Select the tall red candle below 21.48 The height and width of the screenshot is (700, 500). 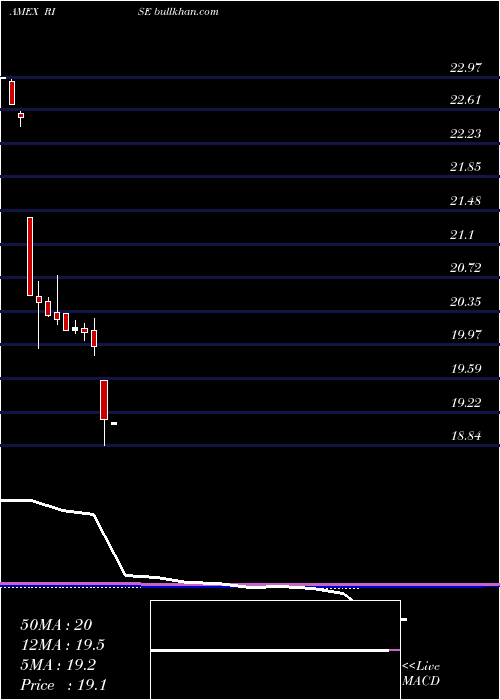click(30, 256)
